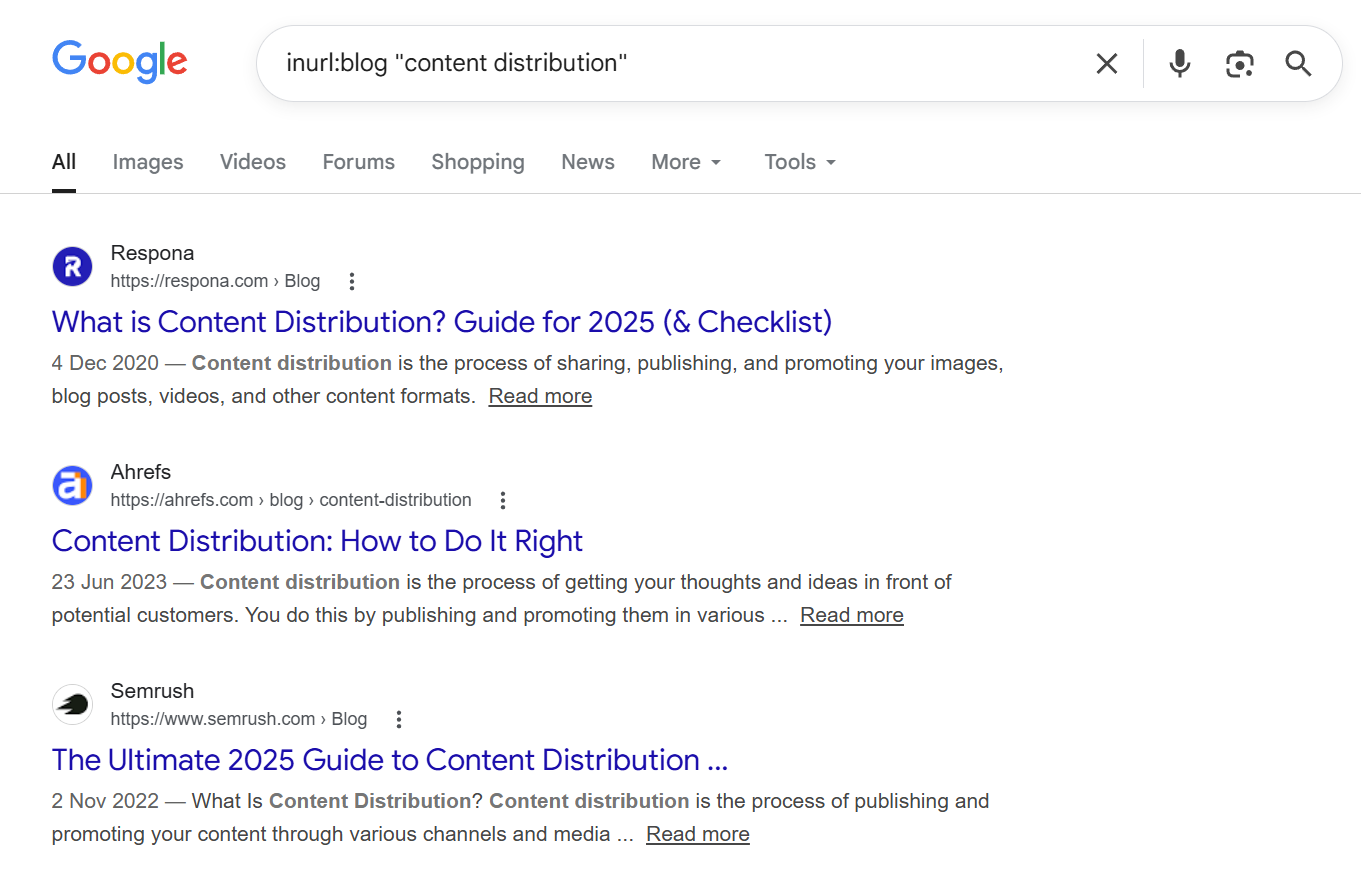Click Read more under the Semrush result

tap(697, 833)
